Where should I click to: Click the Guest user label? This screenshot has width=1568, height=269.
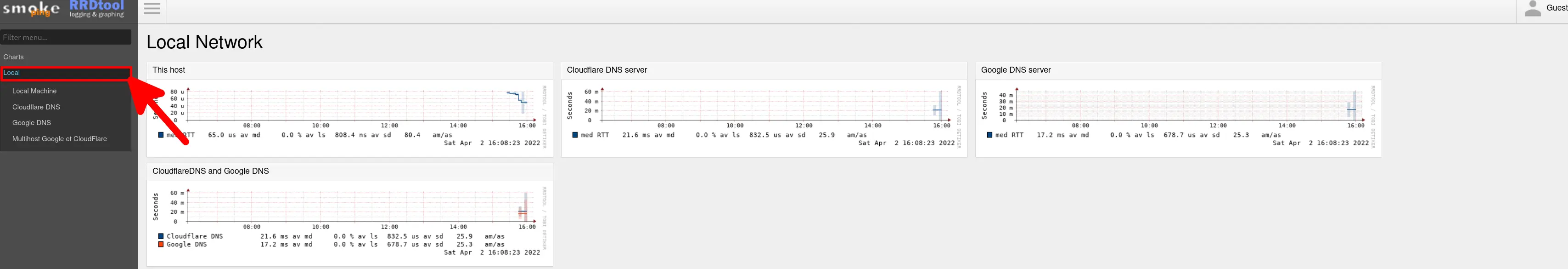point(1557,8)
